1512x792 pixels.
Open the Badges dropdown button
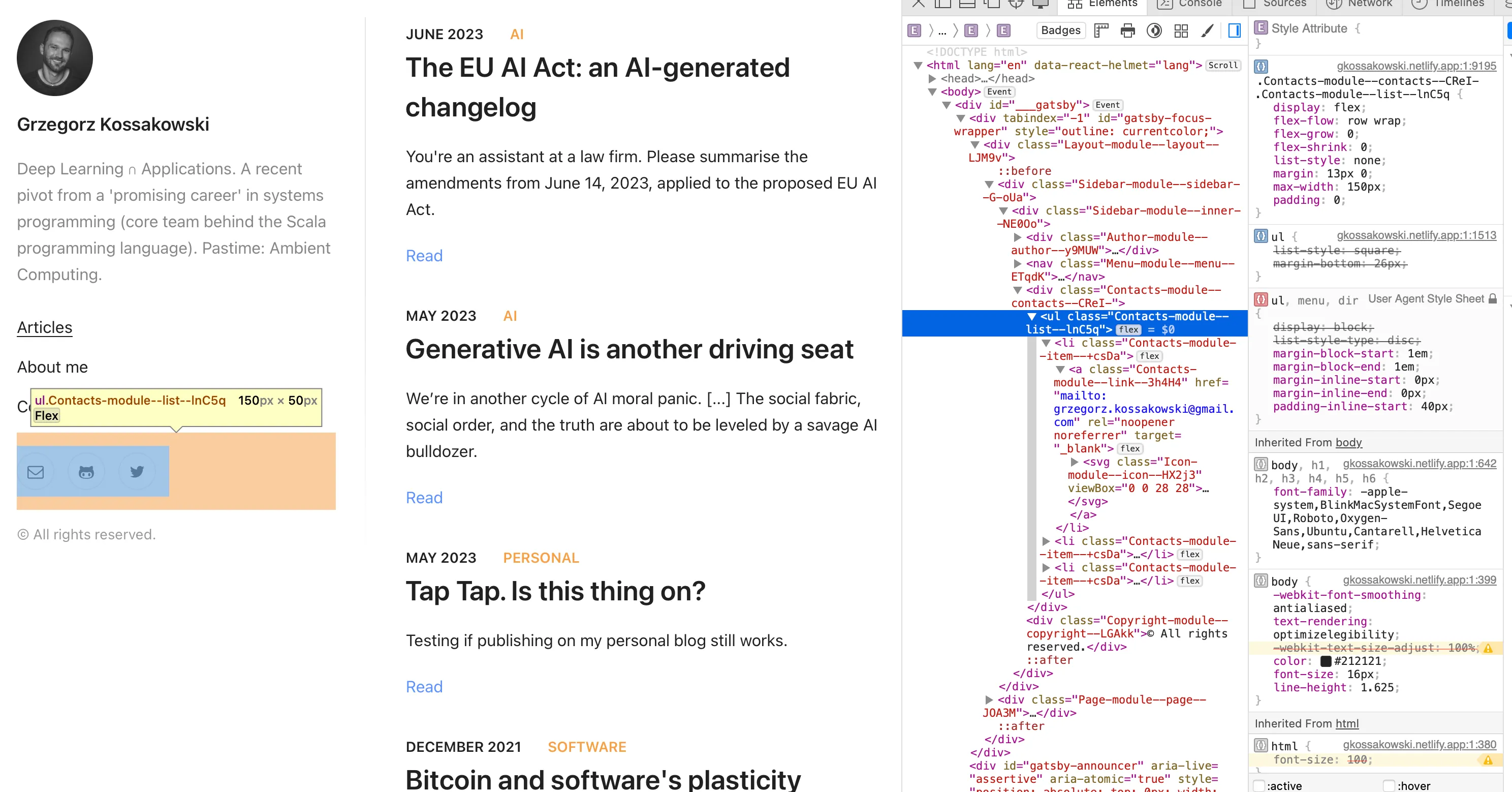(1060, 30)
